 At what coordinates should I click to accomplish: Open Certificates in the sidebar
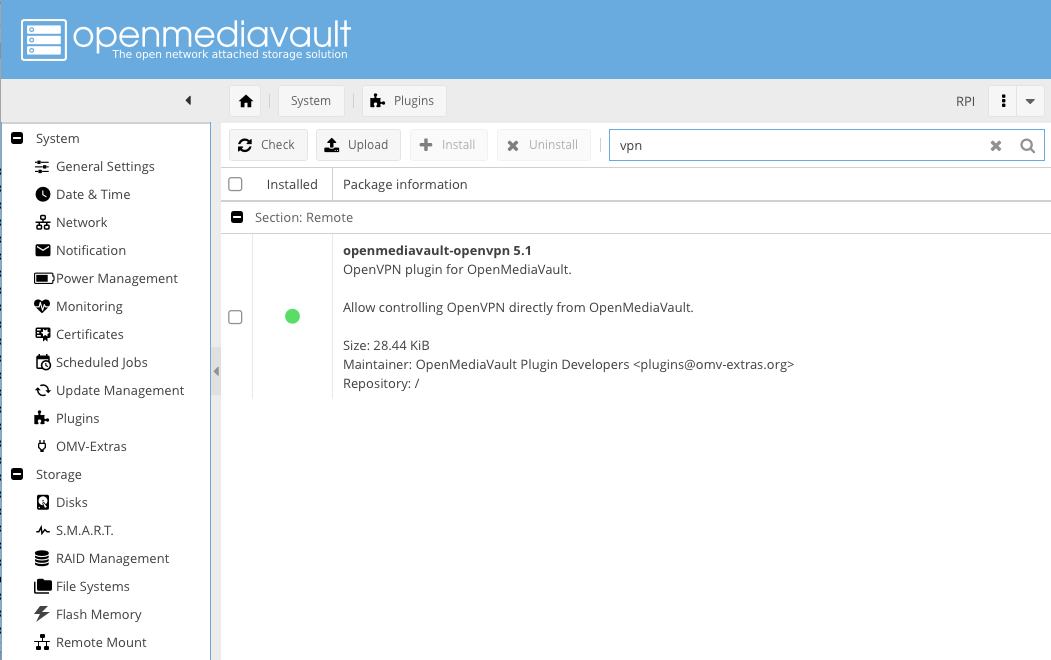[90, 334]
